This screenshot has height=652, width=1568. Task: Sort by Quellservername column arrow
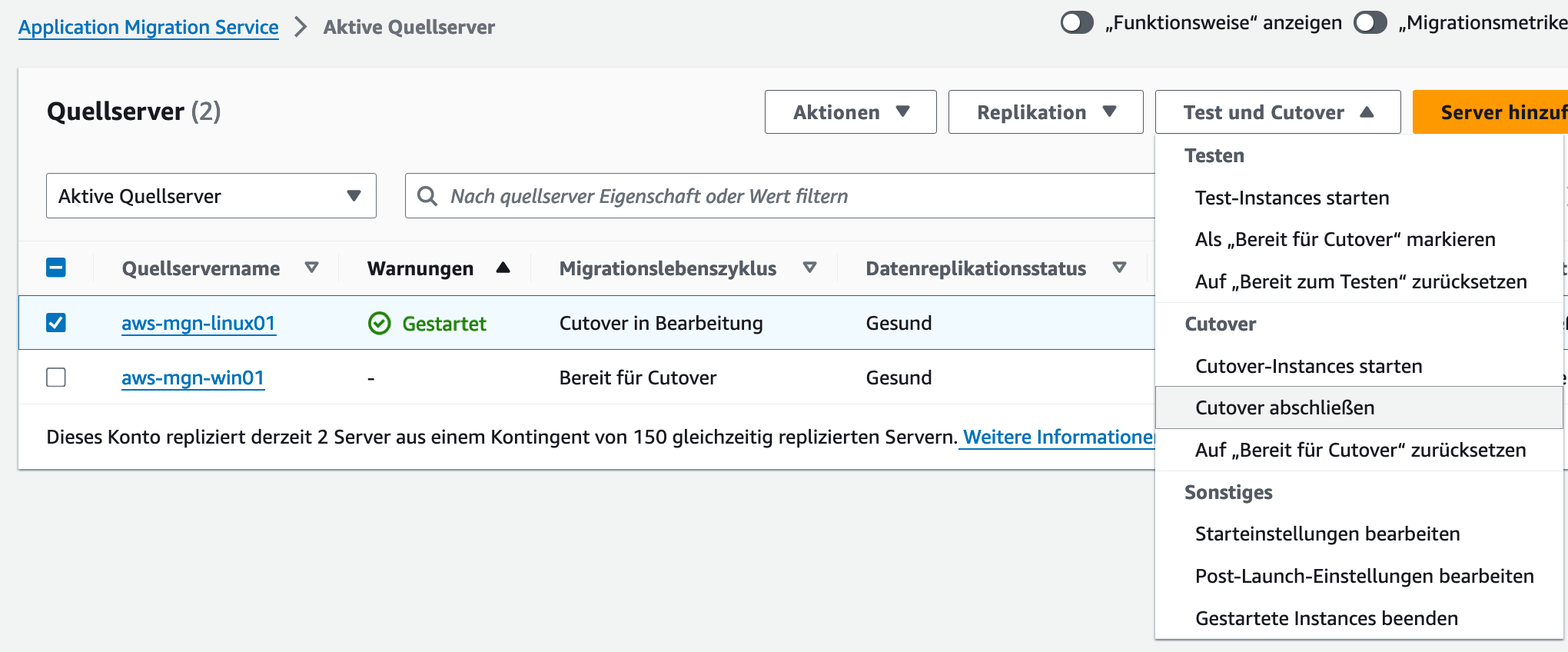coord(311,268)
